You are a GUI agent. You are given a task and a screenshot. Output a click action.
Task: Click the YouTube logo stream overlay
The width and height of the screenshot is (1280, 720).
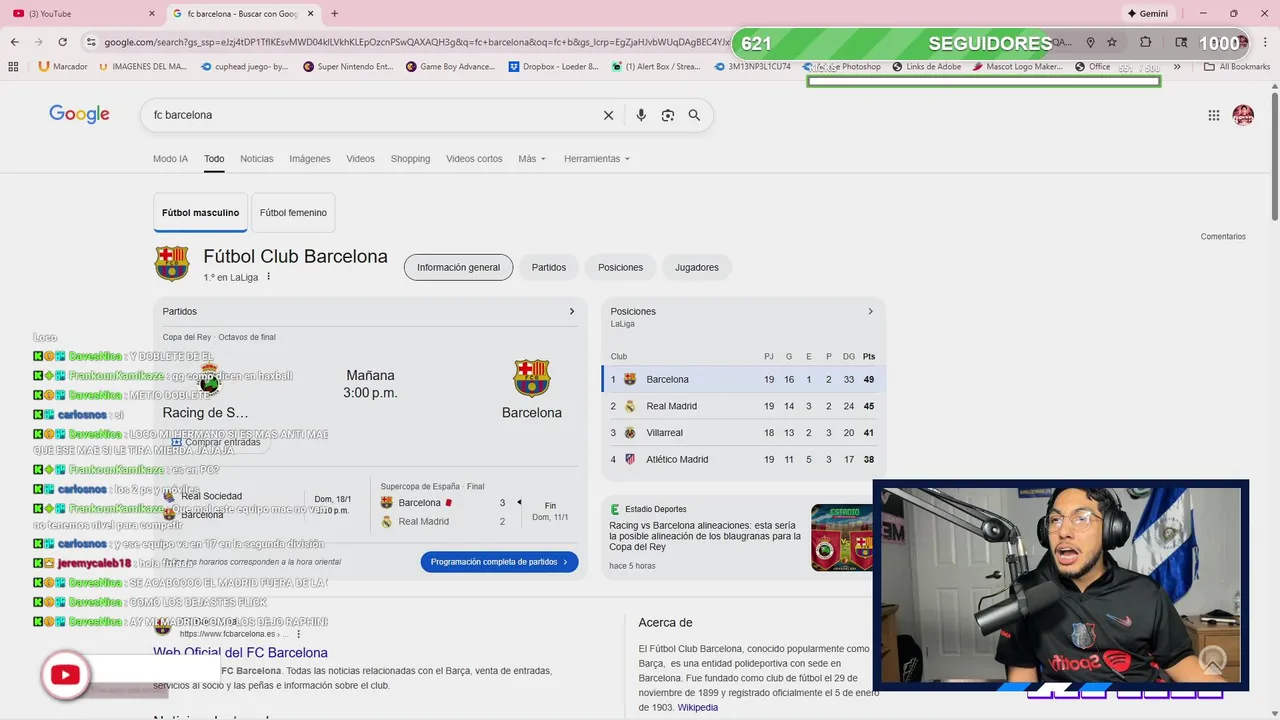pos(65,675)
